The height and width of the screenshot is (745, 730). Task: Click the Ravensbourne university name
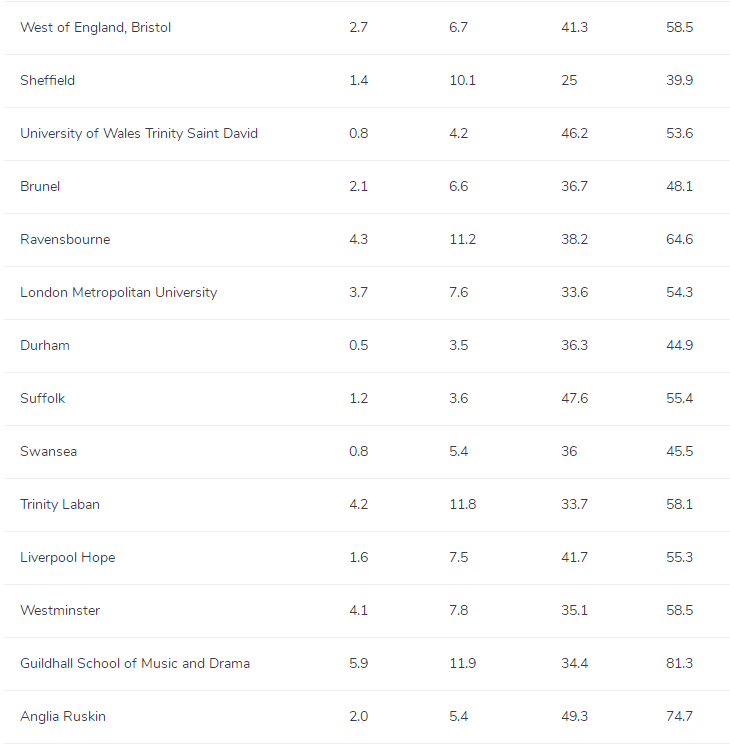(65, 239)
